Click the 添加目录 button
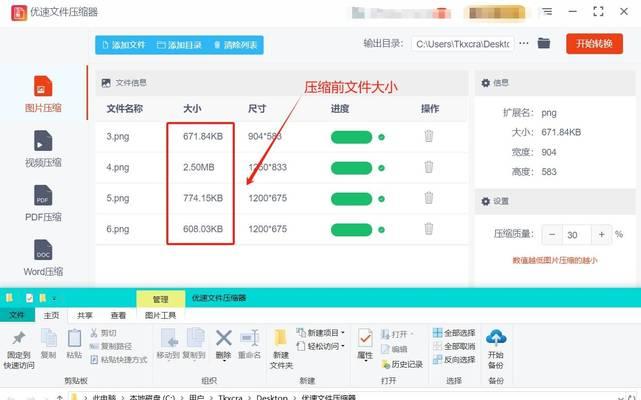 tap(179, 45)
